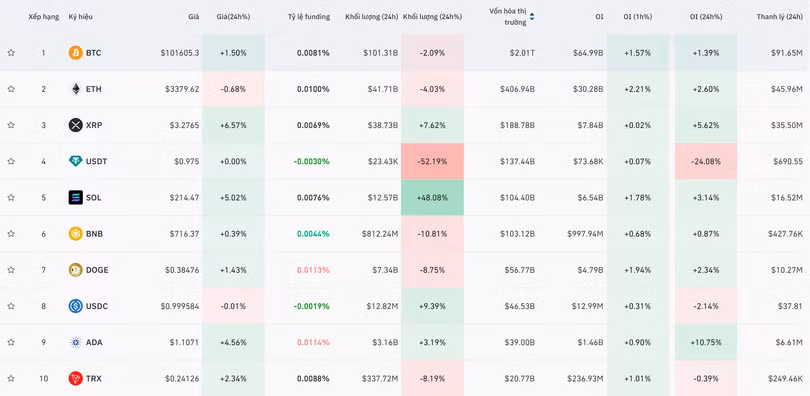The height and width of the screenshot is (396, 810).
Task: Click the BNB coin icon
Action: click(75, 234)
